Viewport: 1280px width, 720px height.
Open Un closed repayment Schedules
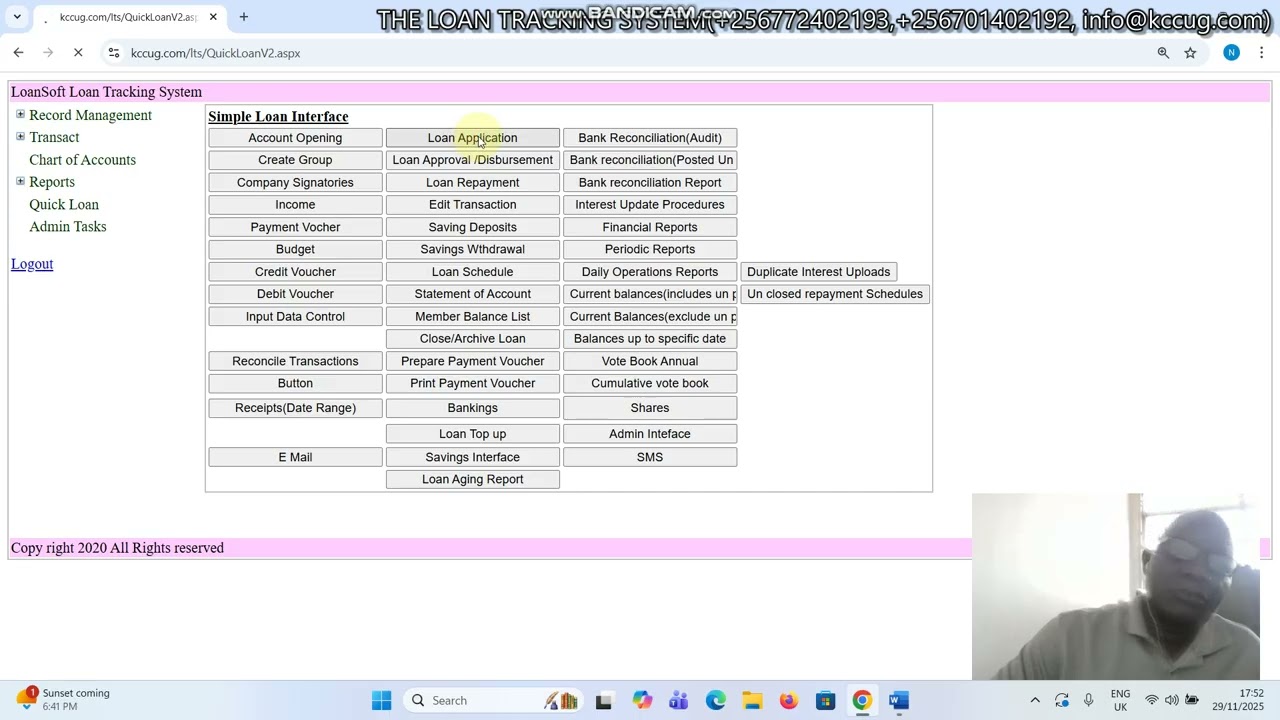[835, 294]
